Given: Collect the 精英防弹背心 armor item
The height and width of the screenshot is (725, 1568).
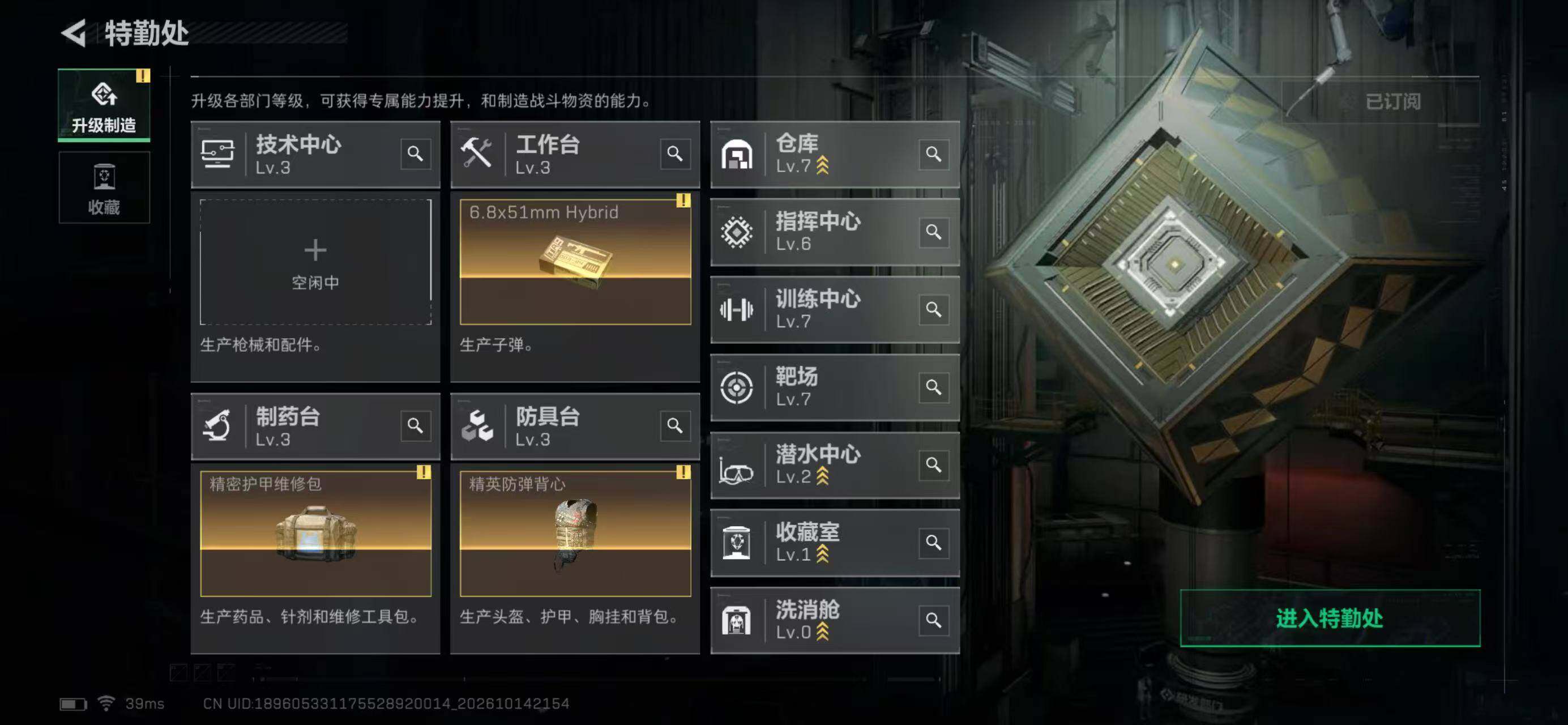Looking at the screenshot, I should tap(575, 533).
